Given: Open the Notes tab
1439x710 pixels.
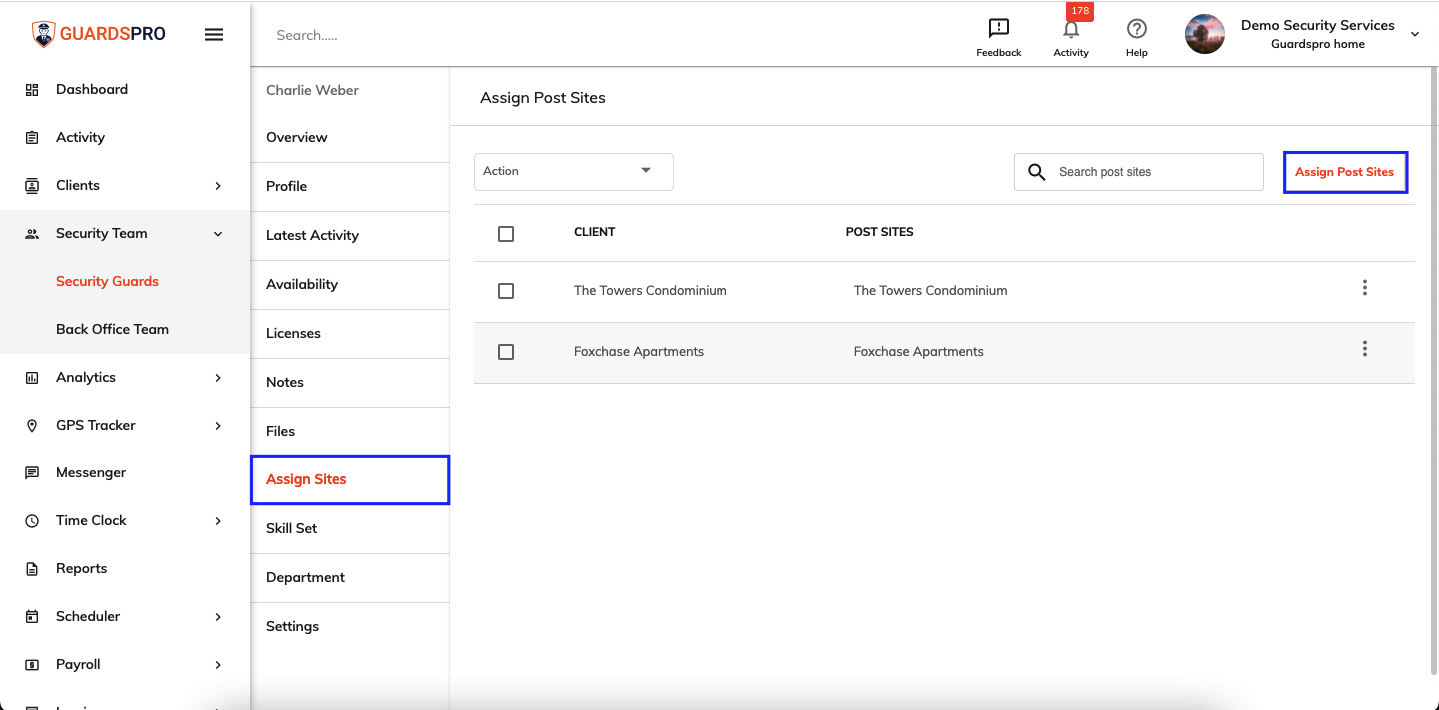Looking at the screenshot, I should [350, 383].
